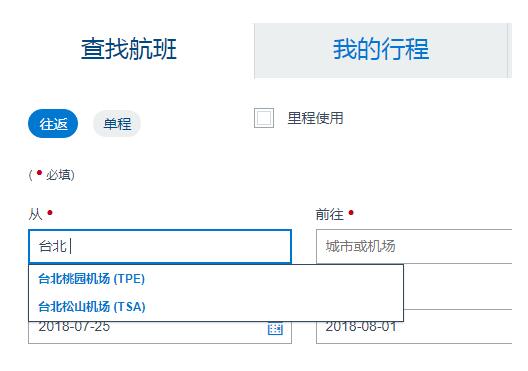The width and height of the screenshot is (528, 371).
Task: Click the 必填 required-fields note
Action: tap(52, 175)
